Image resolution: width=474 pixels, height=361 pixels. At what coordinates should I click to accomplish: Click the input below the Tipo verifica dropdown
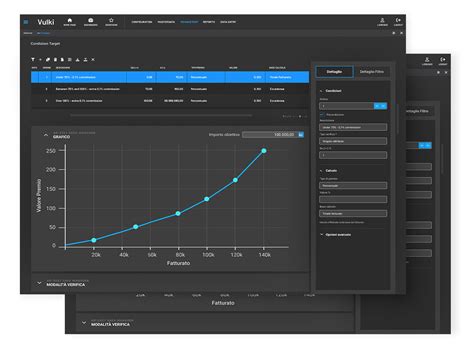tap(353, 155)
